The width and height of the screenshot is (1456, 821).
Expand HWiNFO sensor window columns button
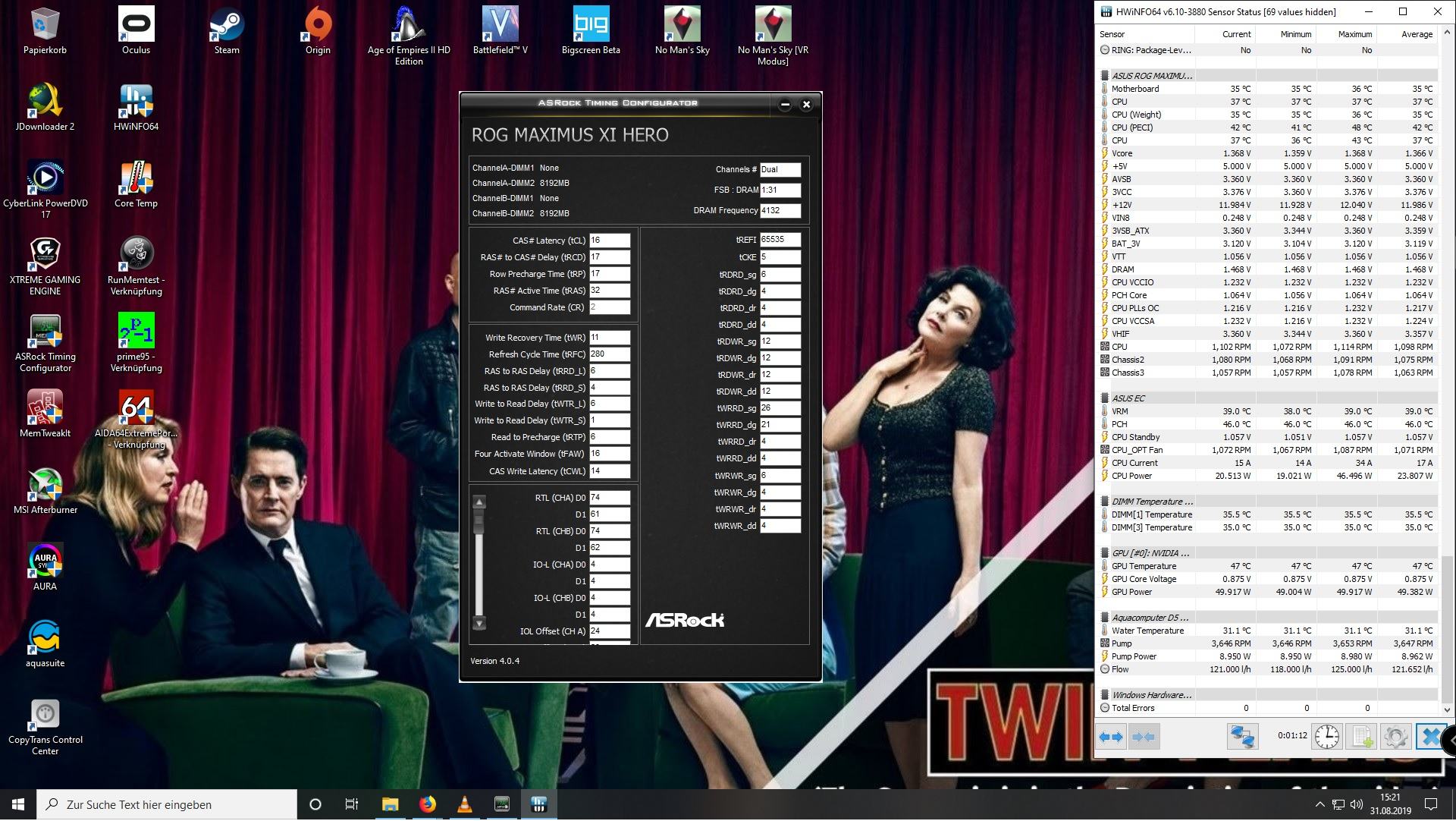(x=1111, y=737)
